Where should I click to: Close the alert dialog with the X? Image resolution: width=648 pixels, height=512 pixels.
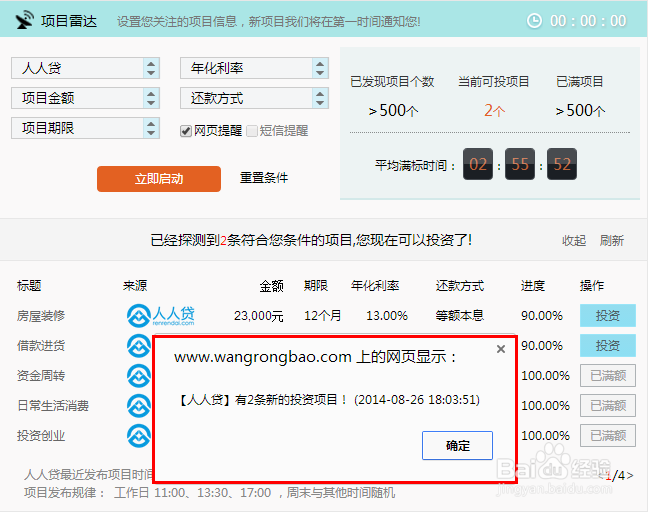[x=501, y=349]
